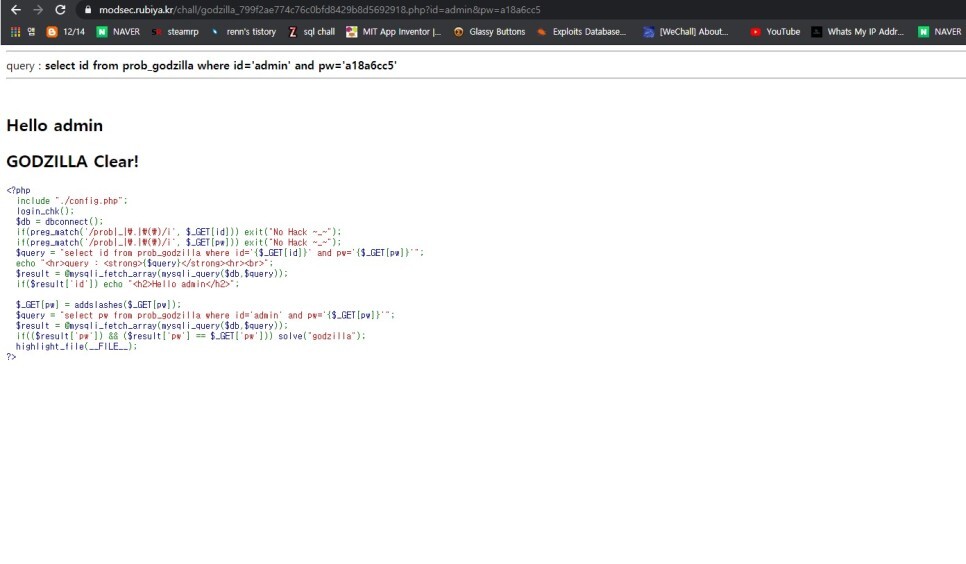
Task: Click the query text select id from prob_godzilla
Action: pyautogui.click(x=221, y=65)
